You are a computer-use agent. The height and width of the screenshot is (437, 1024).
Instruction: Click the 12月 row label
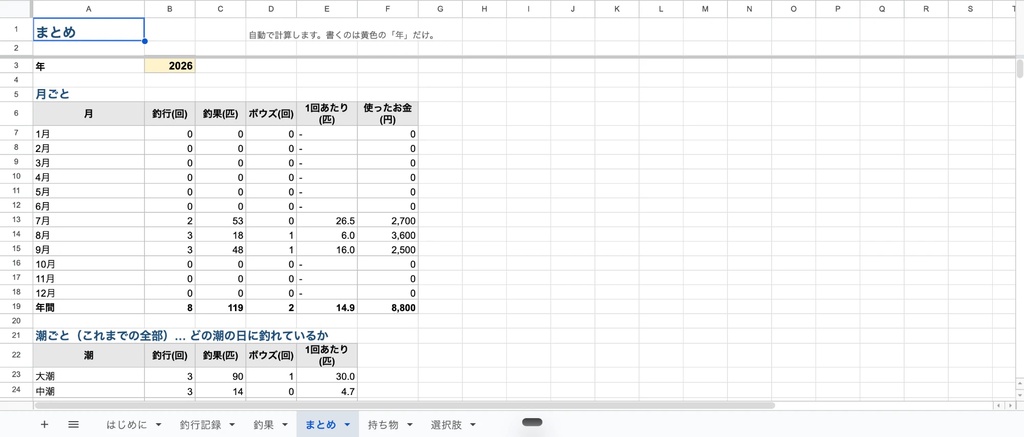point(89,293)
